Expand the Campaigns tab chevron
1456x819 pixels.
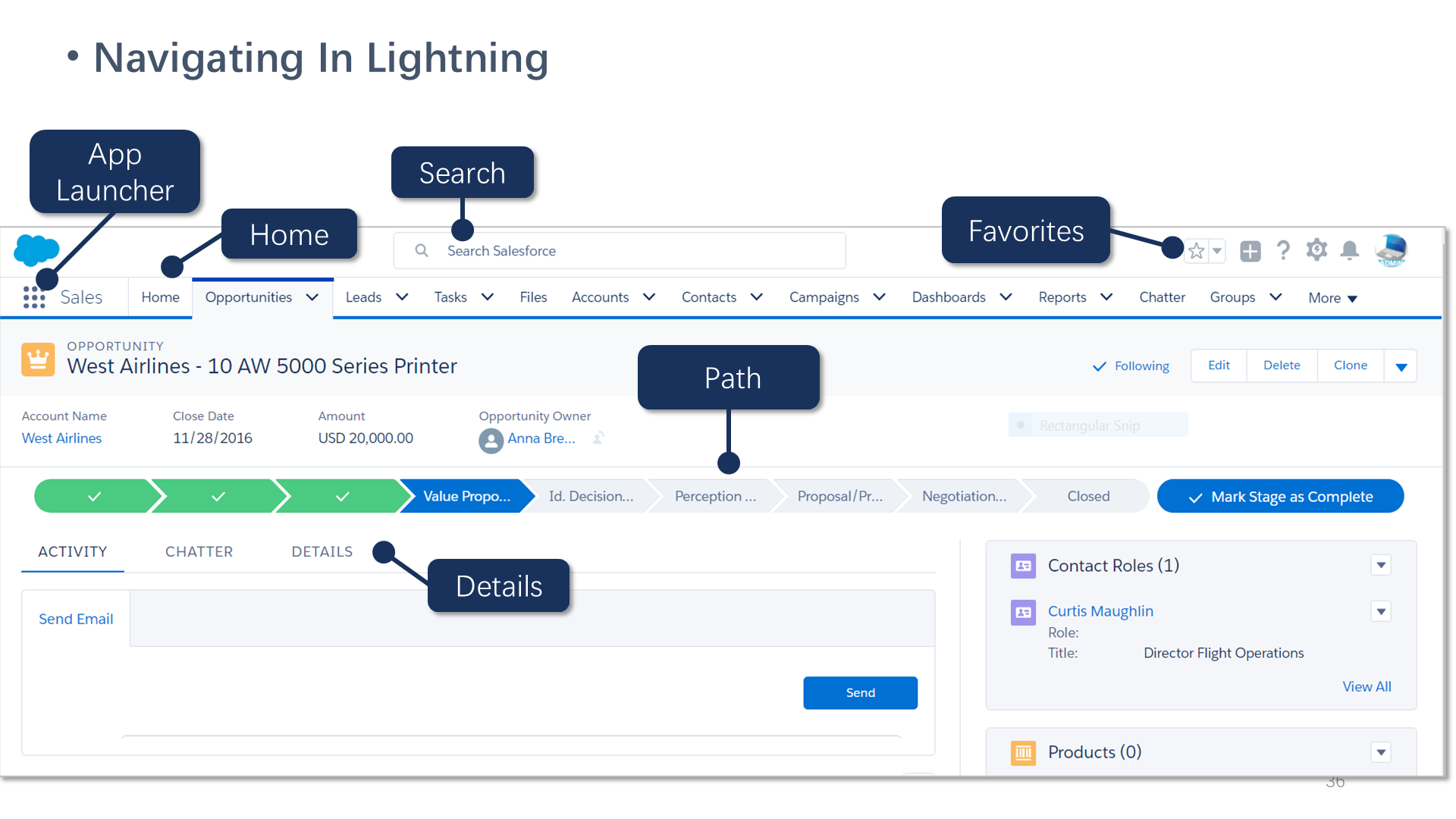click(880, 297)
